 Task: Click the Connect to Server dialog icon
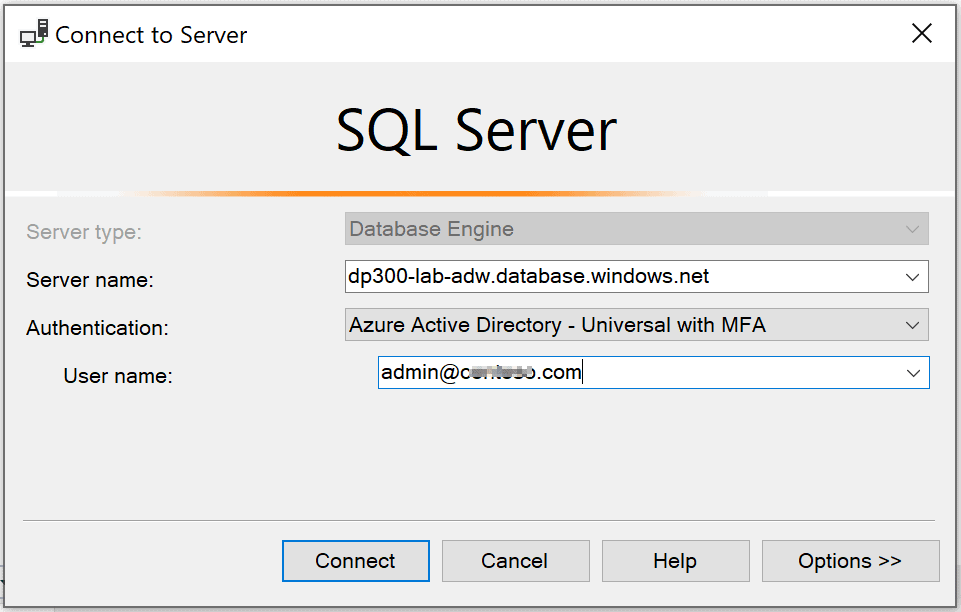33,32
